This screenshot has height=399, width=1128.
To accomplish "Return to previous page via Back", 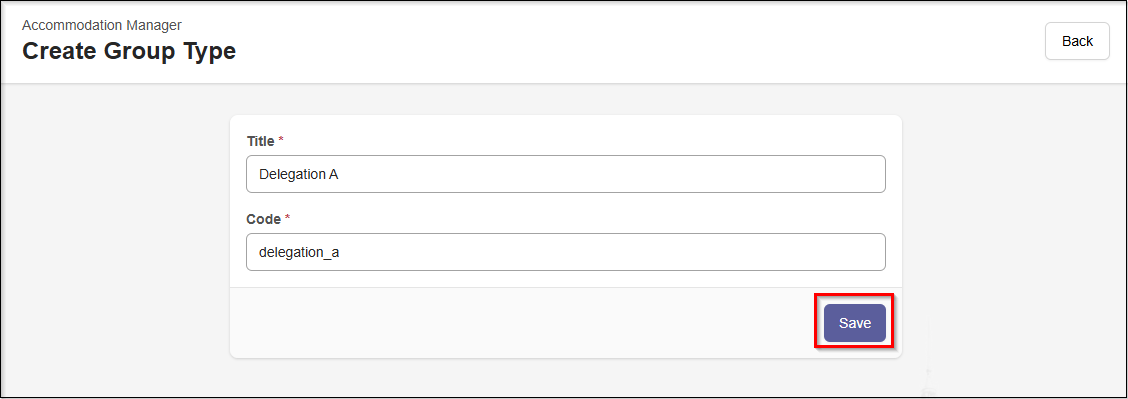I will [1077, 41].
